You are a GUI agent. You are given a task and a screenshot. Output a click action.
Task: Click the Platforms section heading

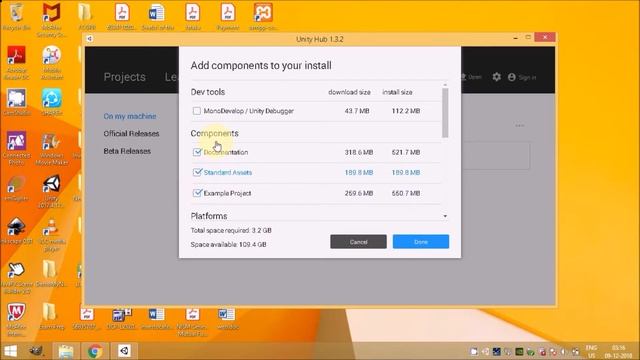click(209, 216)
